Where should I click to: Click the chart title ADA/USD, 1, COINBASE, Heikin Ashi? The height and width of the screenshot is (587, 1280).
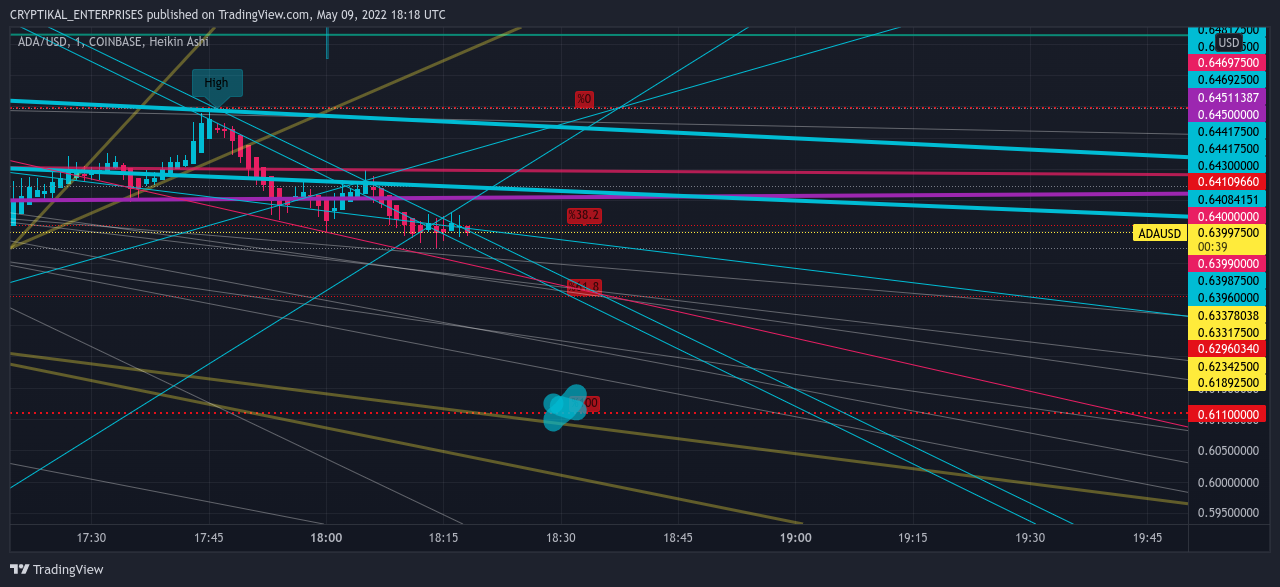(113, 42)
